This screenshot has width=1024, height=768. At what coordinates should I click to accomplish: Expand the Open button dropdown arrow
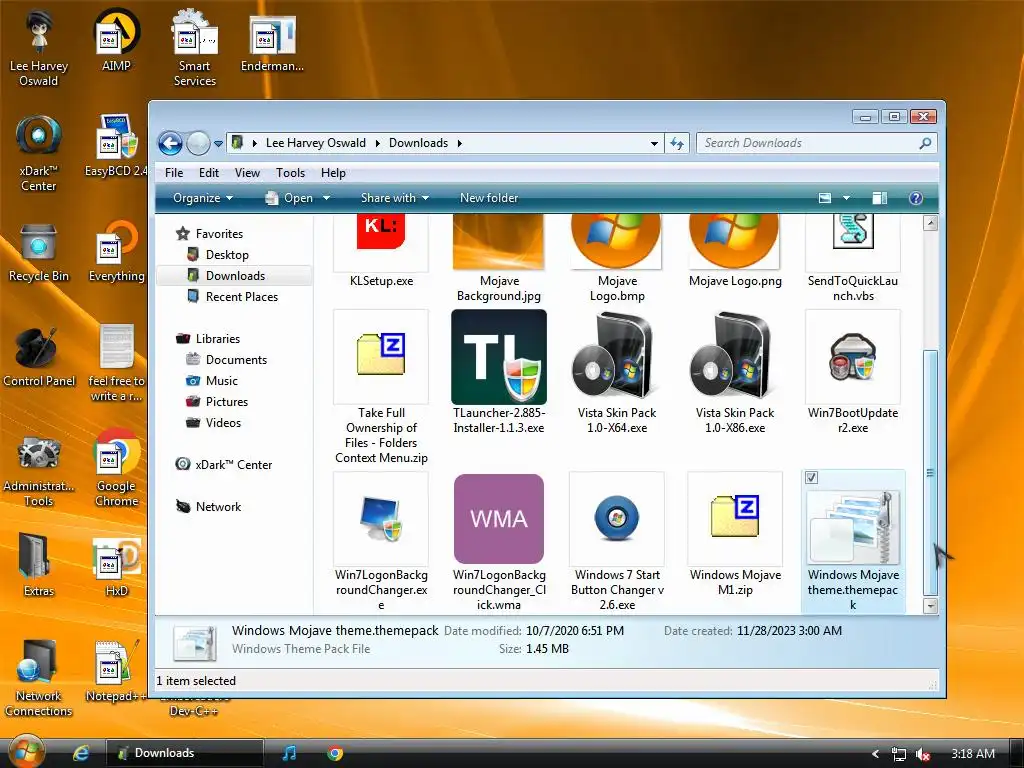326,198
